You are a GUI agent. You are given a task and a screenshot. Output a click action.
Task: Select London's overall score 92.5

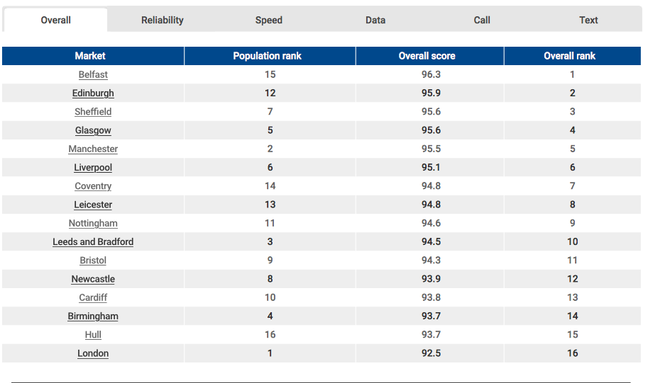tap(431, 353)
